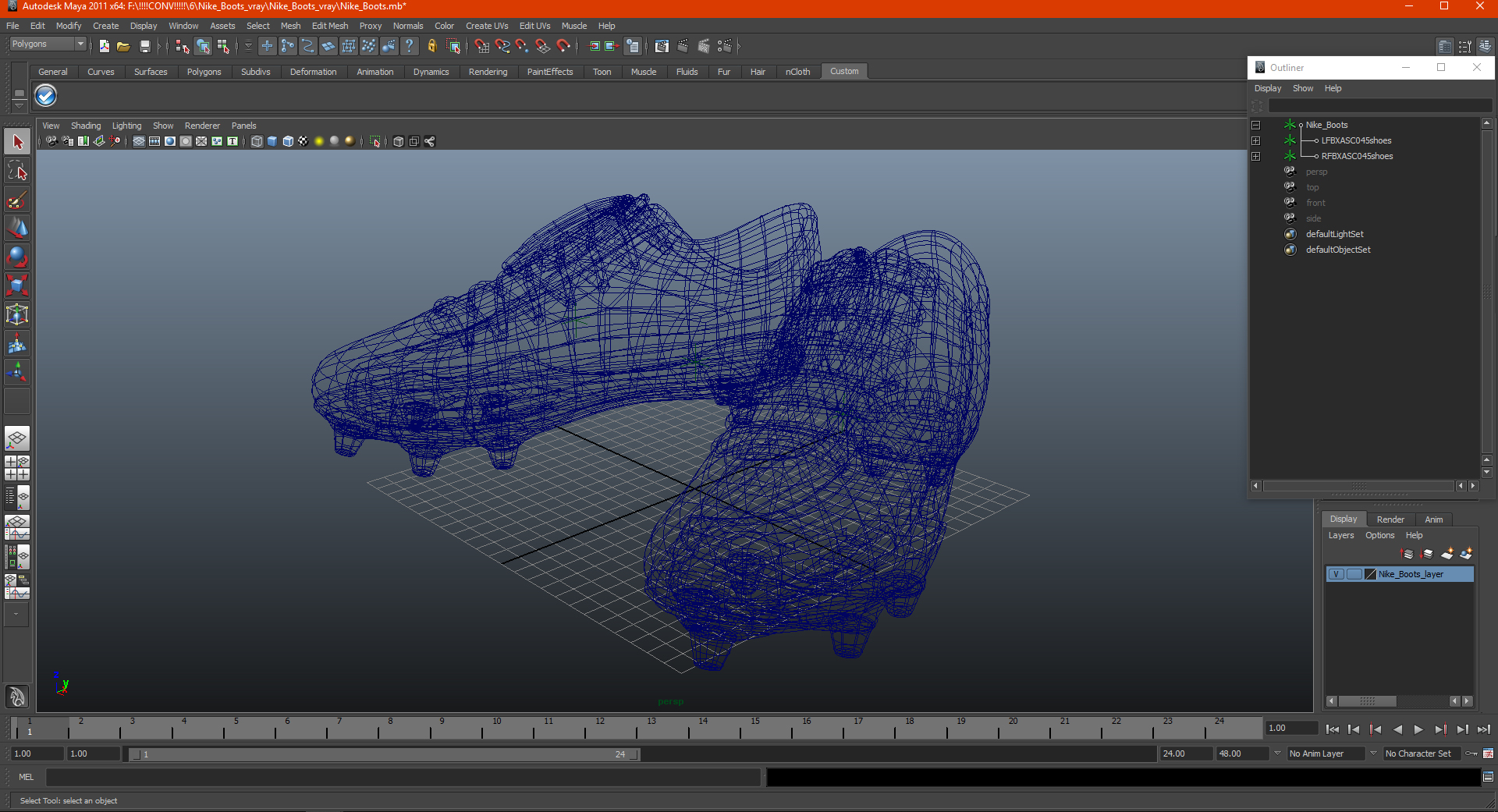Select the arrow Select tool in toolbox
This screenshot has width=1498, height=812.
(17, 142)
